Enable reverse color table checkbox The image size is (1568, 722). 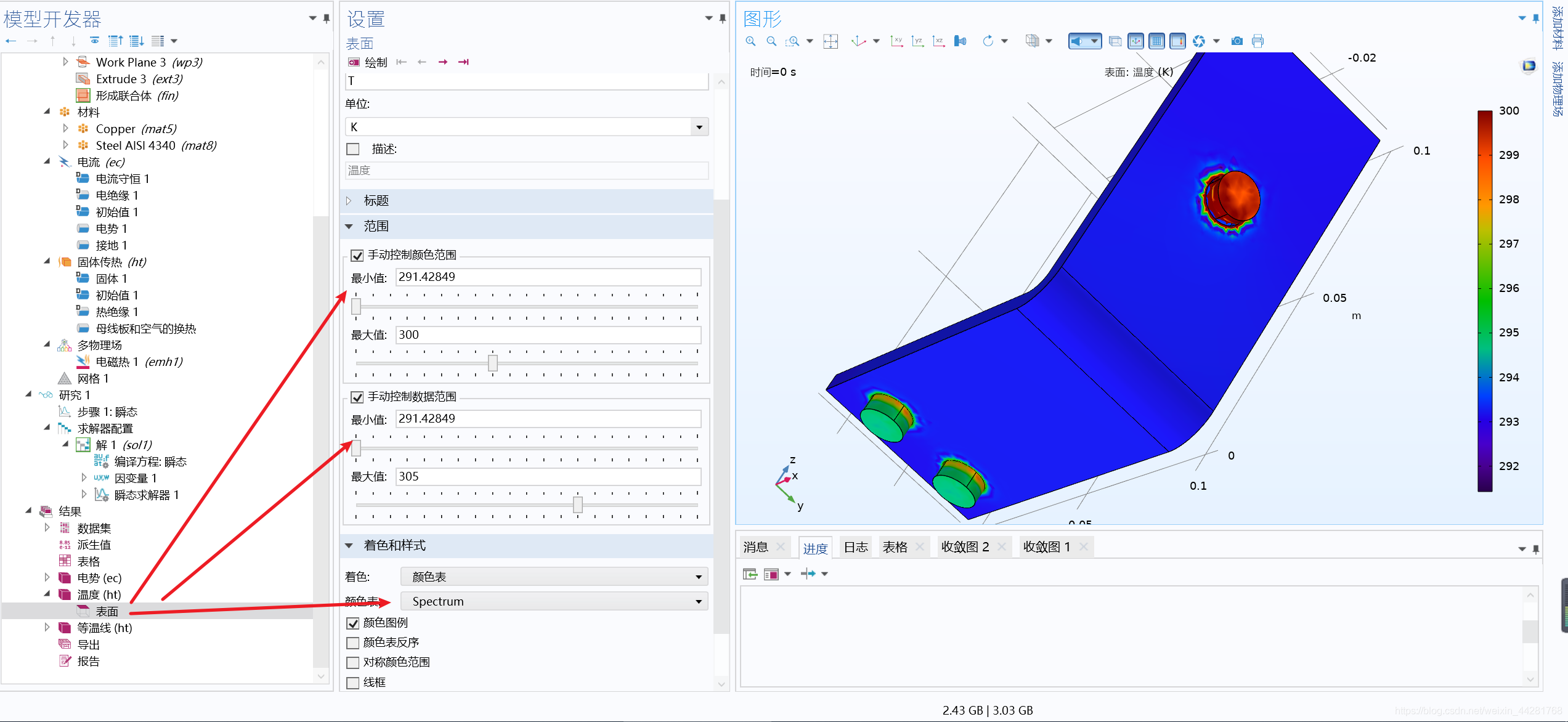click(353, 643)
